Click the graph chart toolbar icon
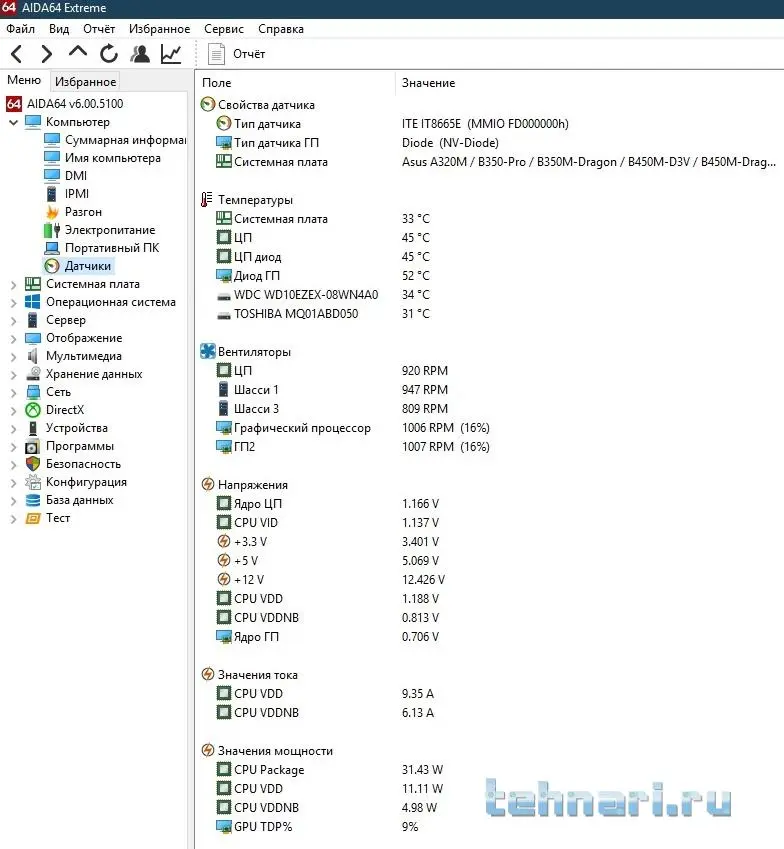Screen dimensions: 784x849 coord(171,54)
